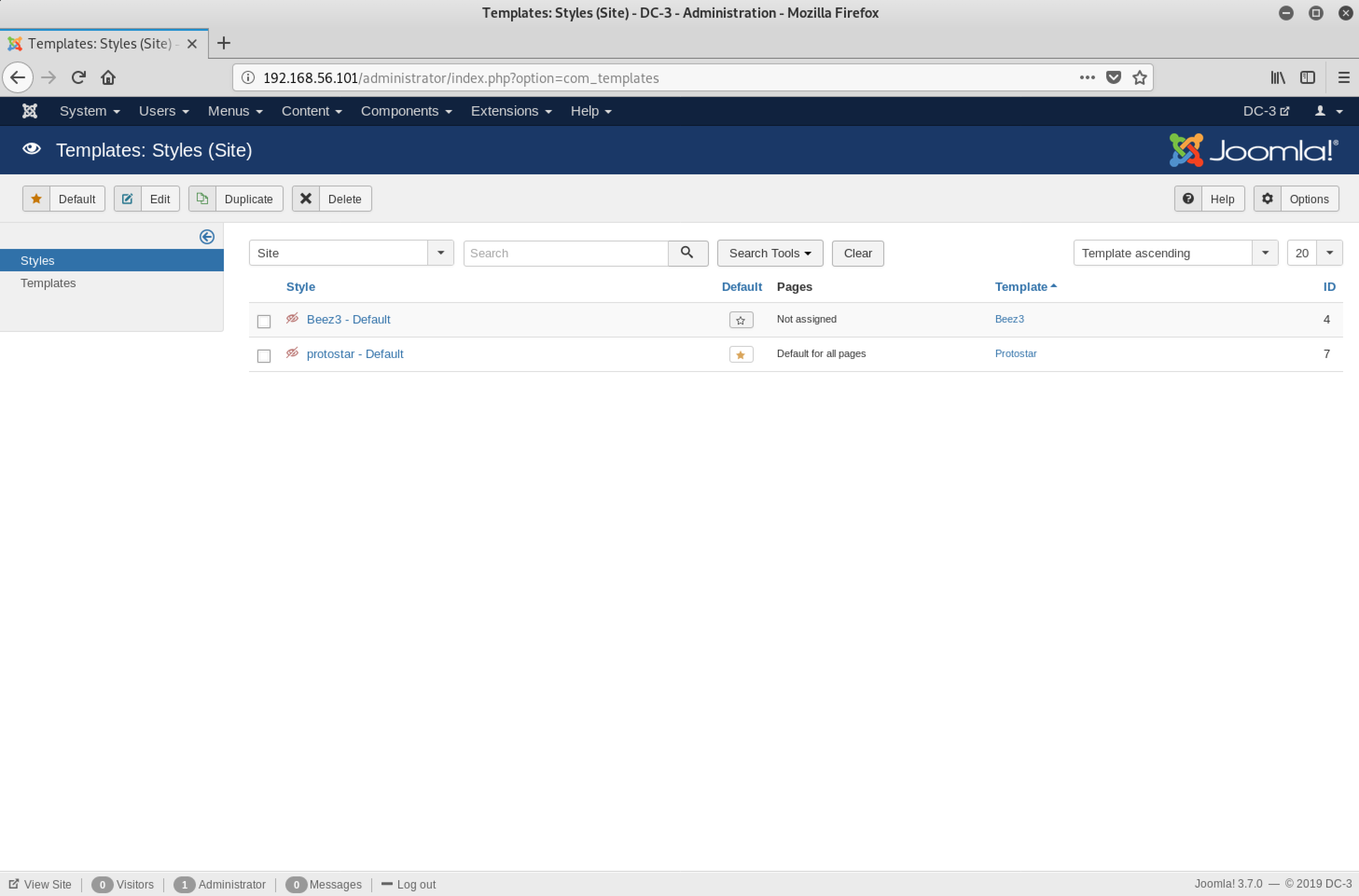The image size is (1359, 896).
Task: Bookmark this page with the star
Action: click(x=1139, y=77)
